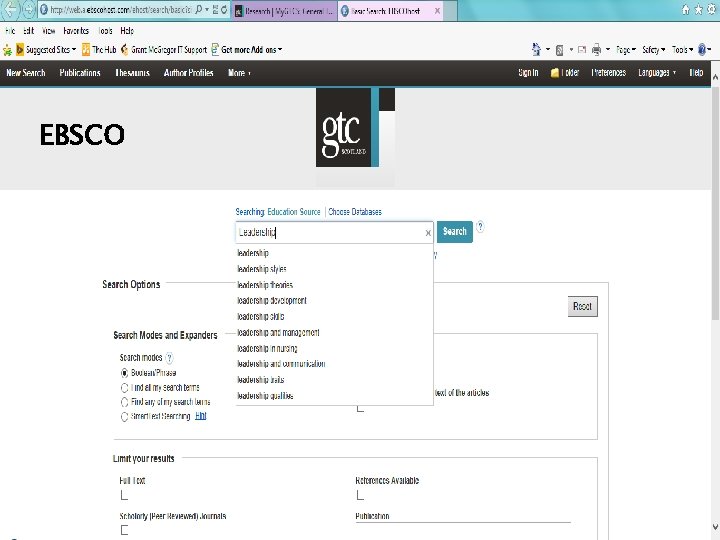Select Boolean/Phrase search mode
Viewport: 720px width, 540px height.
click(124, 373)
